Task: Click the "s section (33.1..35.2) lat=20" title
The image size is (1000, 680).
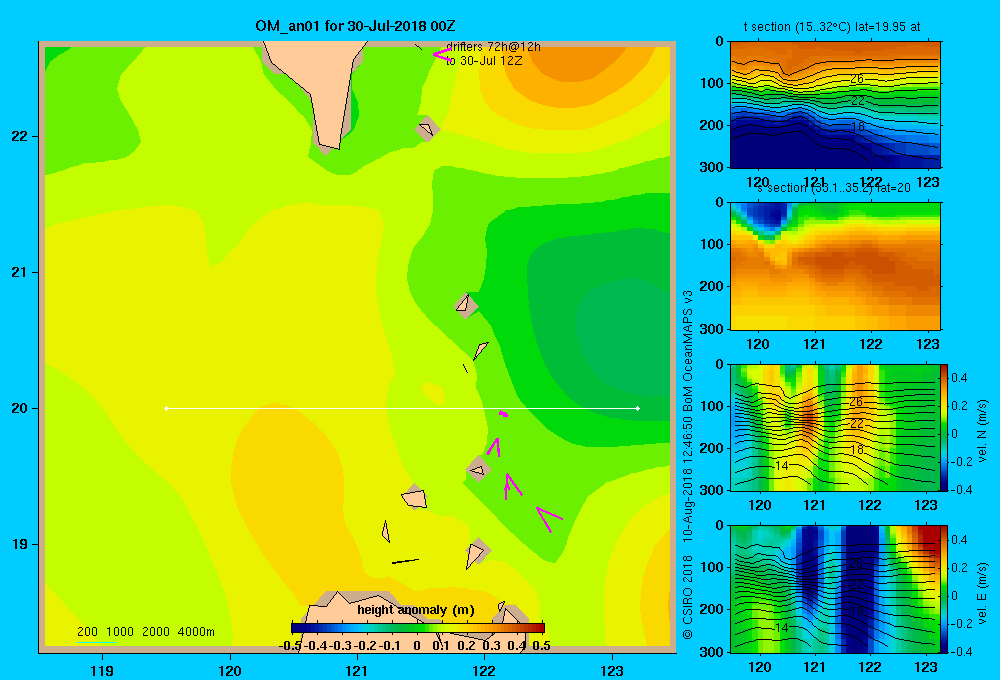Action: 834,188
